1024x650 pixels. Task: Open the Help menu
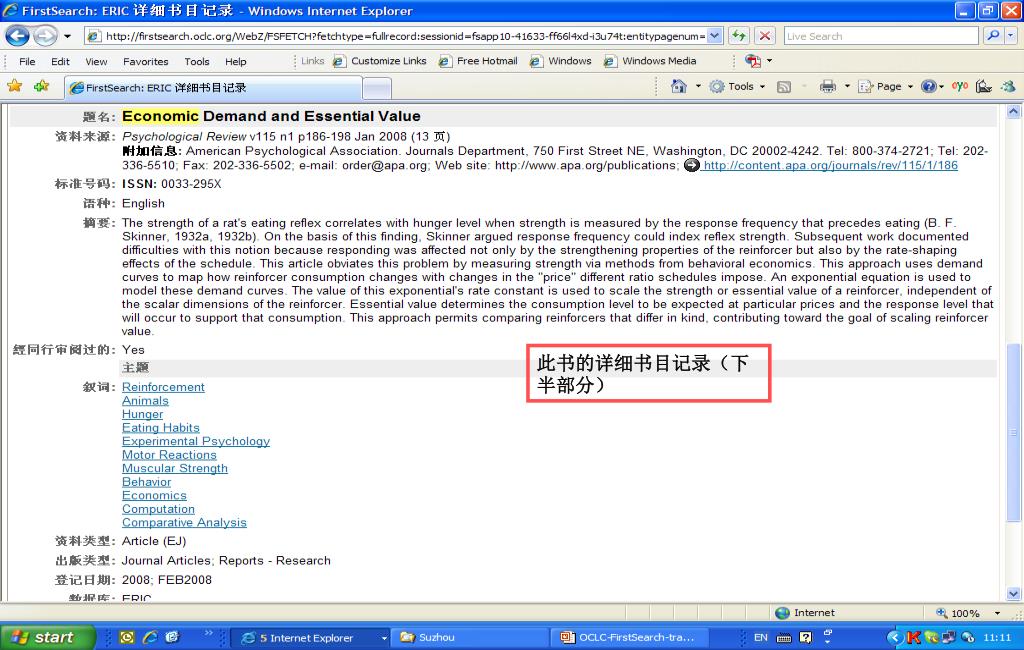tap(236, 61)
